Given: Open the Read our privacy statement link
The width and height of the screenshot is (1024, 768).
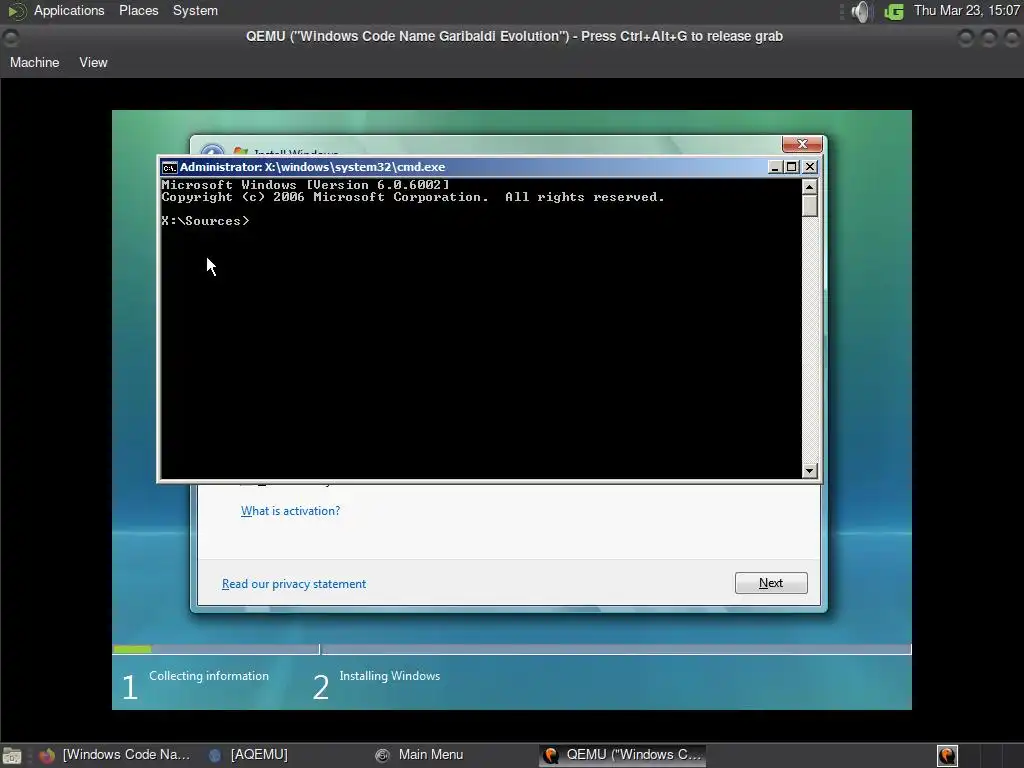Looking at the screenshot, I should tap(294, 584).
